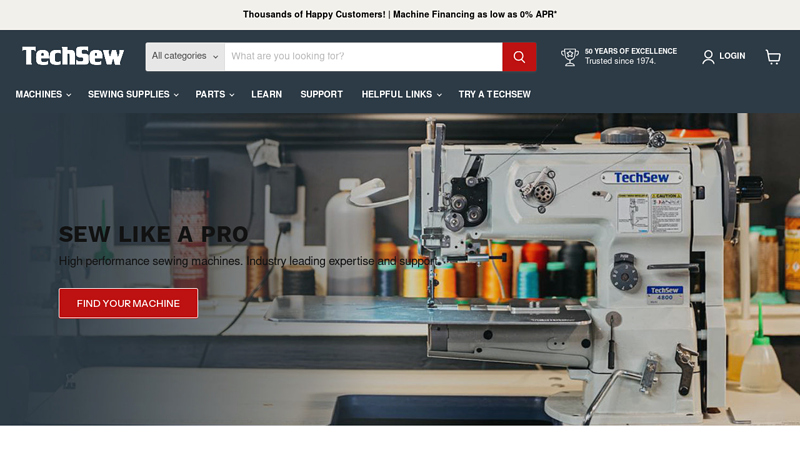The height and width of the screenshot is (450, 800).
Task: Open the Support menu item
Action: click(321, 94)
